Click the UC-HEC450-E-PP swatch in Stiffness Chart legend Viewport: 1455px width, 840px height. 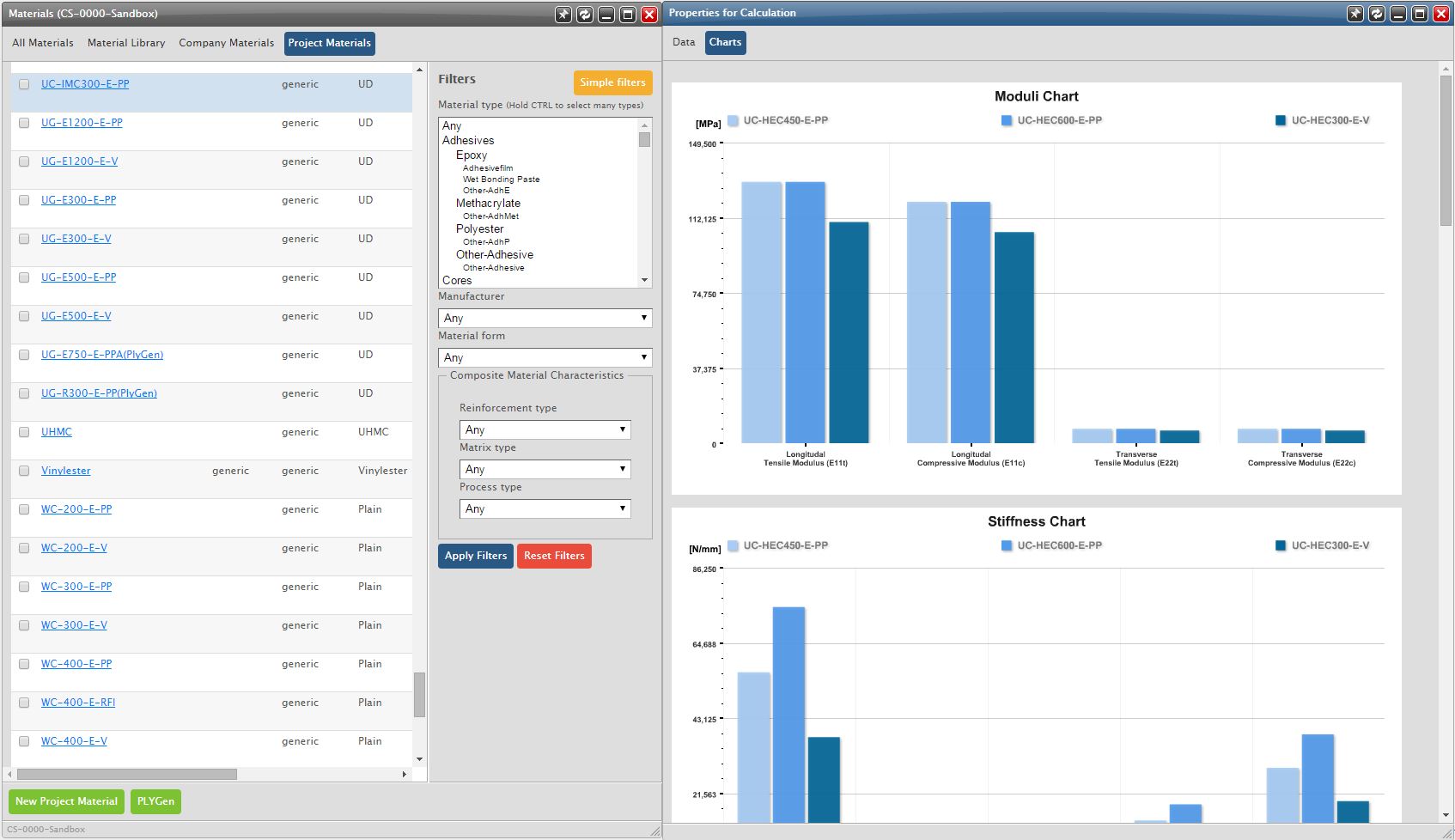[x=733, y=546]
